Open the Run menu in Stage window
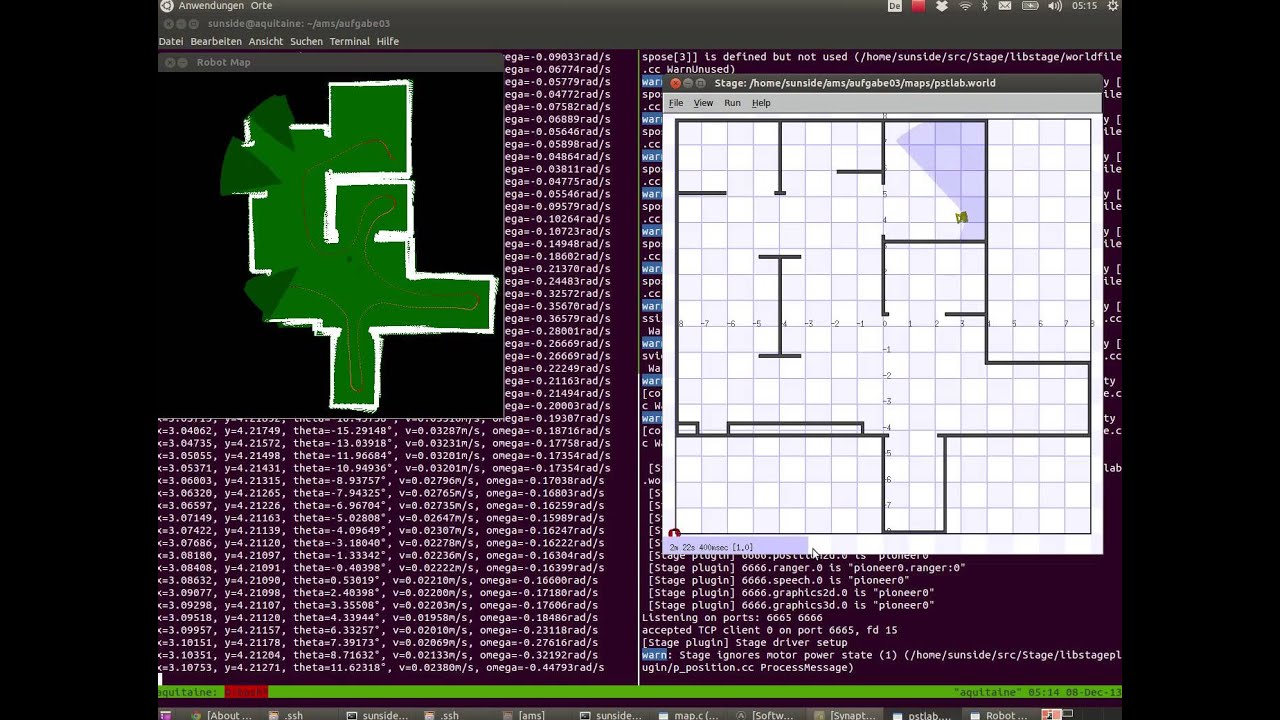 click(x=732, y=103)
